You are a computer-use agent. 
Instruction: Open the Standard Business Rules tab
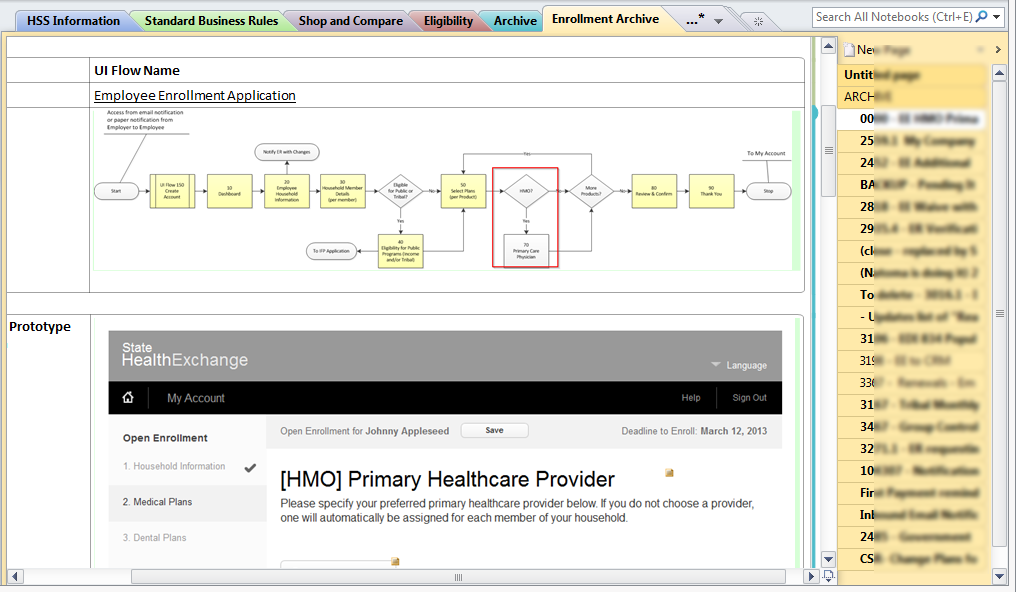tap(211, 21)
